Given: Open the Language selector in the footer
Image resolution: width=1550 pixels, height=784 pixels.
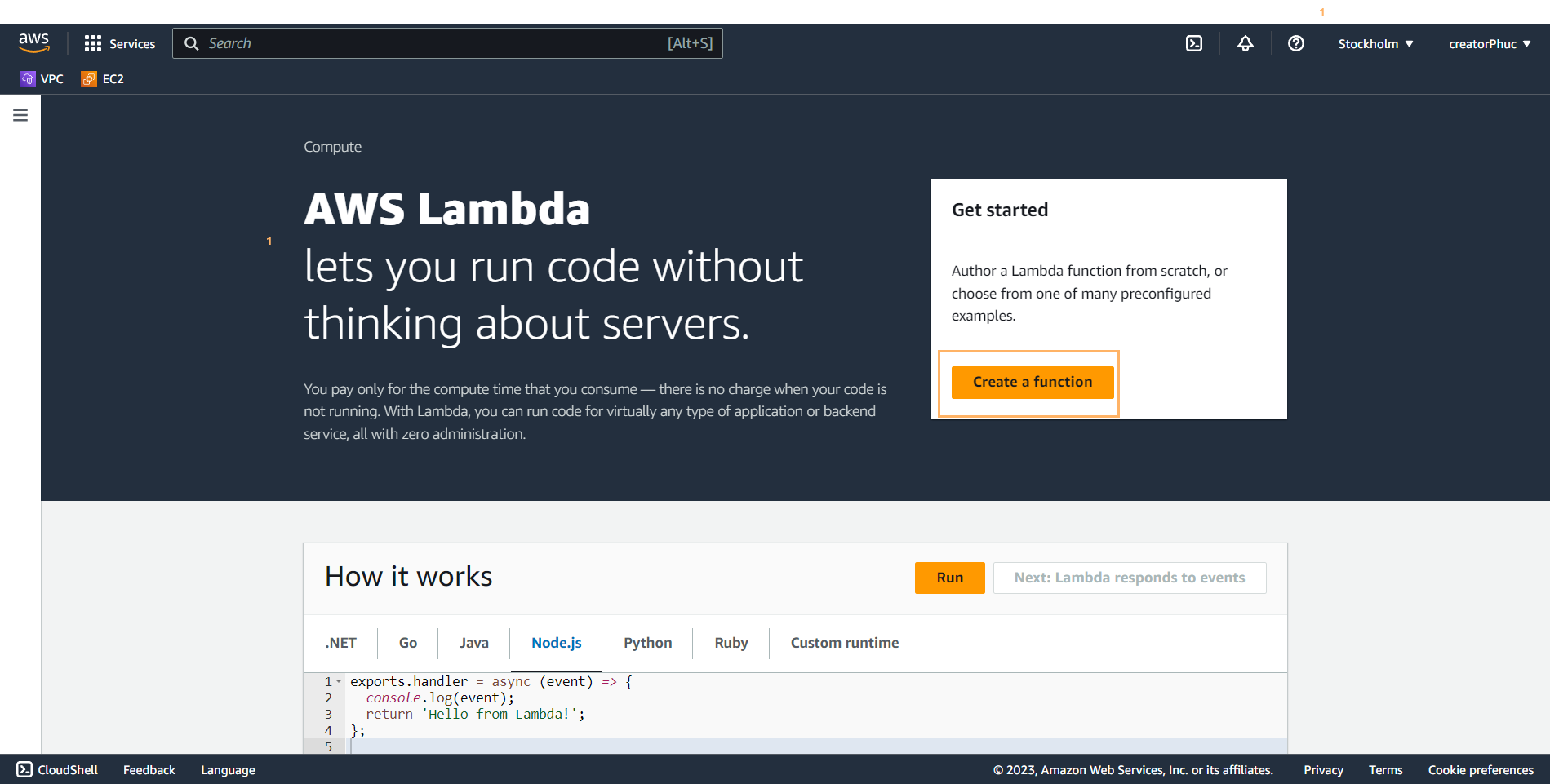Looking at the screenshot, I should click(x=228, y=769).
